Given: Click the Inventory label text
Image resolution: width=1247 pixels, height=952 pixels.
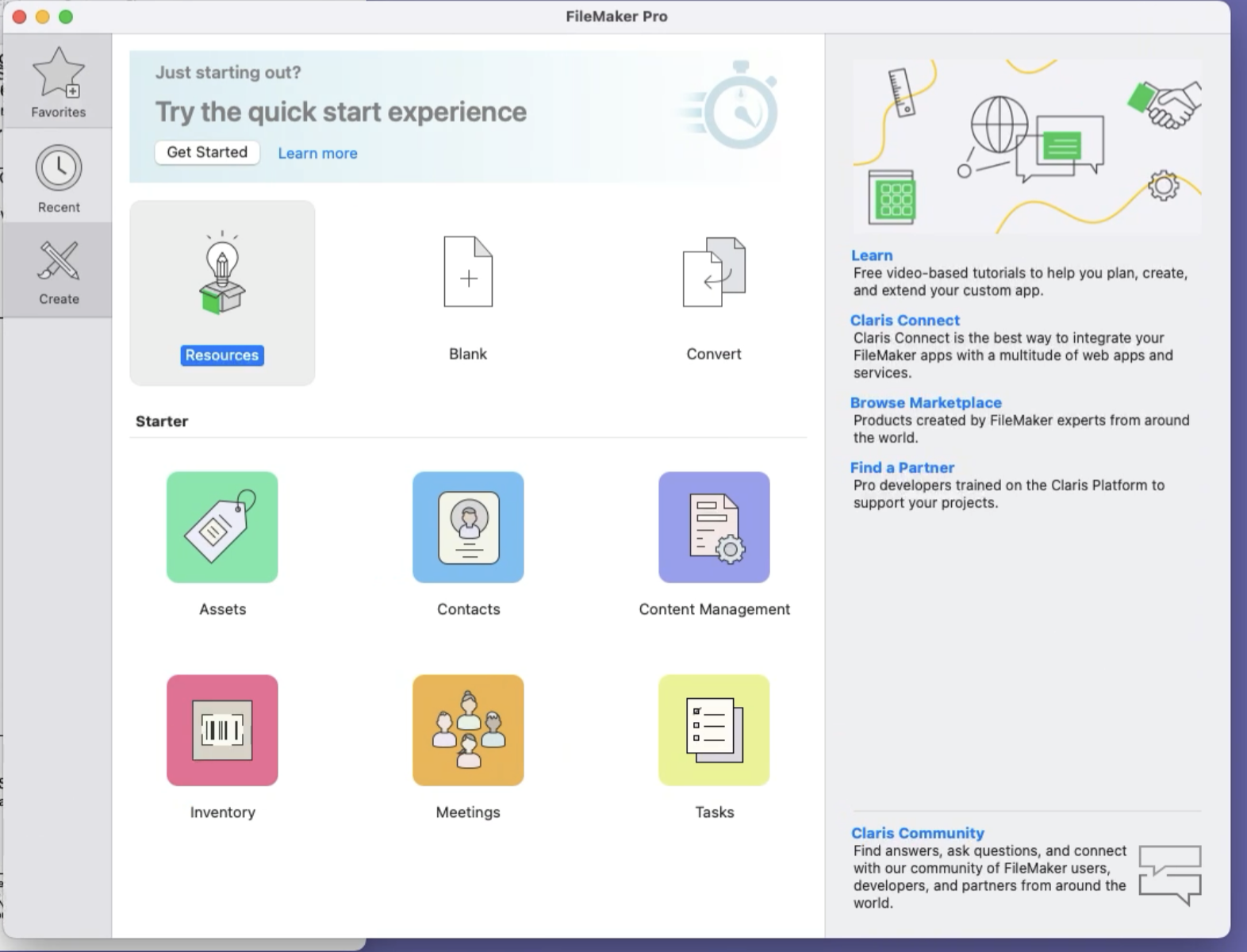Looking at the screenshot, I should (x=222, y=812).
